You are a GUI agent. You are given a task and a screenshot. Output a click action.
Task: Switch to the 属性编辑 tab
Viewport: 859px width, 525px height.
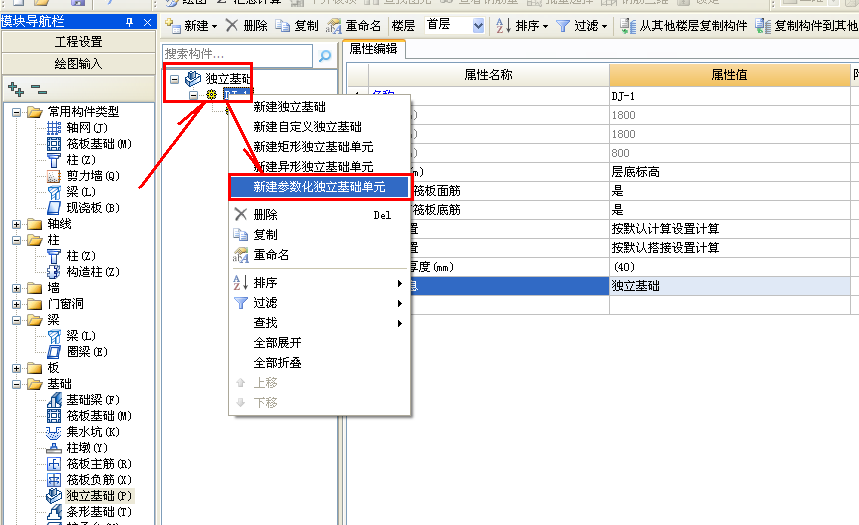(374, 49)
